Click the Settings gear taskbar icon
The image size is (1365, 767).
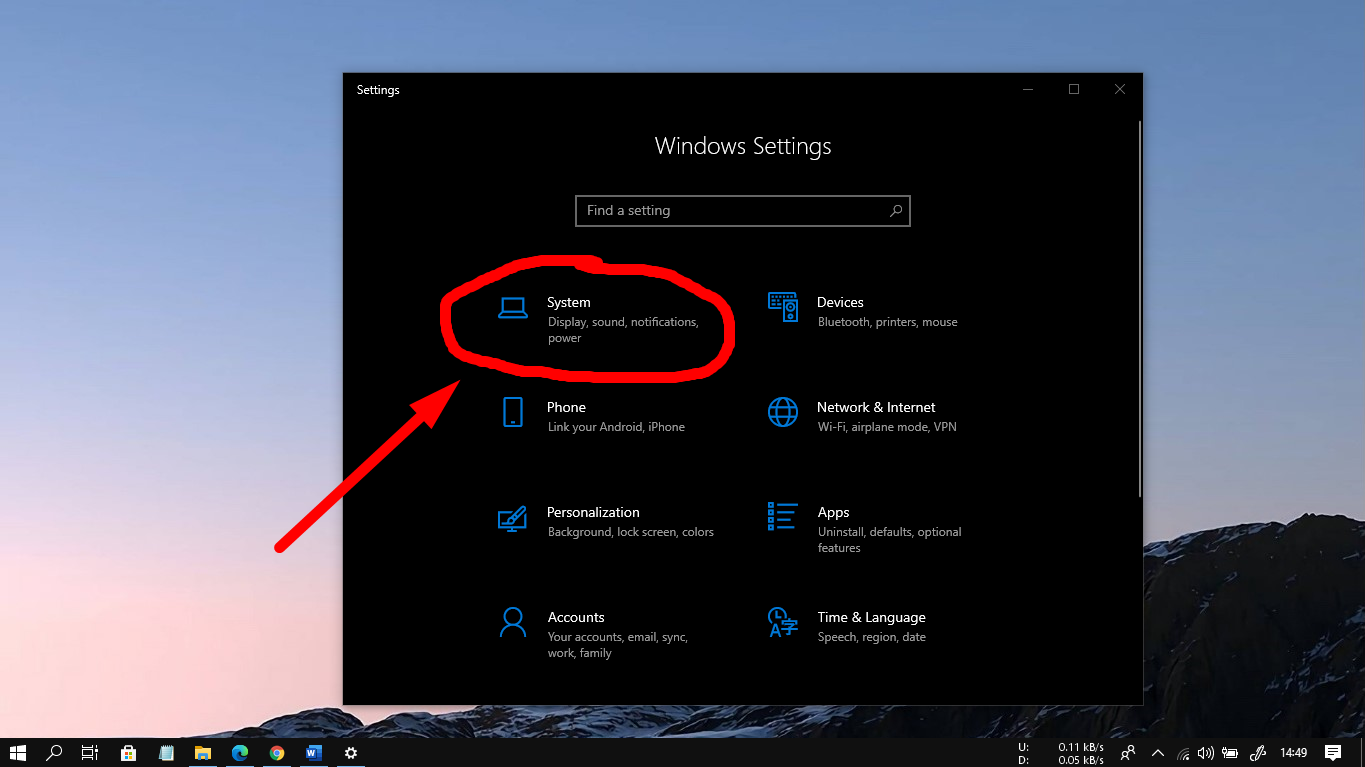(351, 753)
